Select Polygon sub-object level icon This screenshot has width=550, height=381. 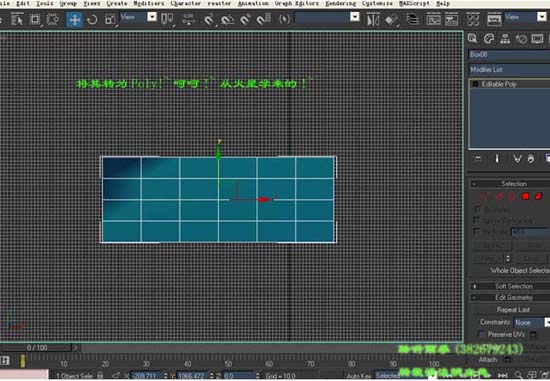coord(525,196)
